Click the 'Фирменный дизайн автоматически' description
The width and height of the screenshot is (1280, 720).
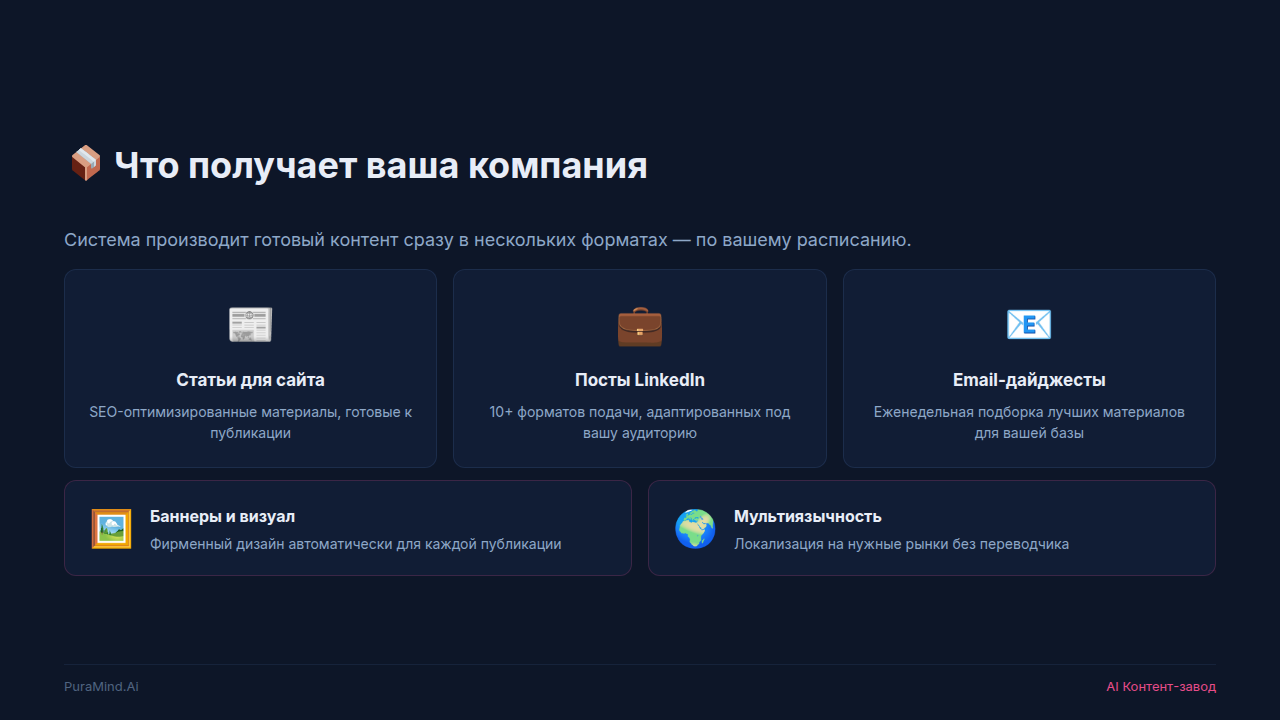point(355,544)
